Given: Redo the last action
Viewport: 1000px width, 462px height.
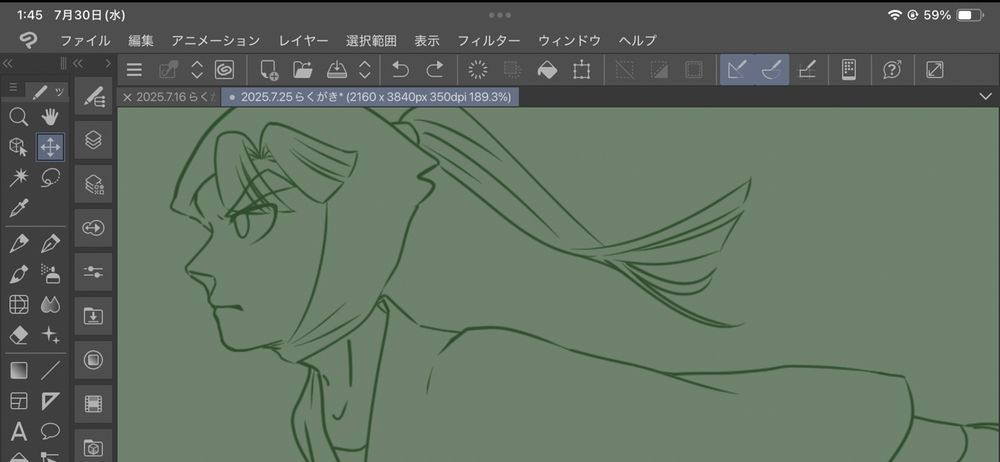Looking at the screenshot, I should 434,70.
